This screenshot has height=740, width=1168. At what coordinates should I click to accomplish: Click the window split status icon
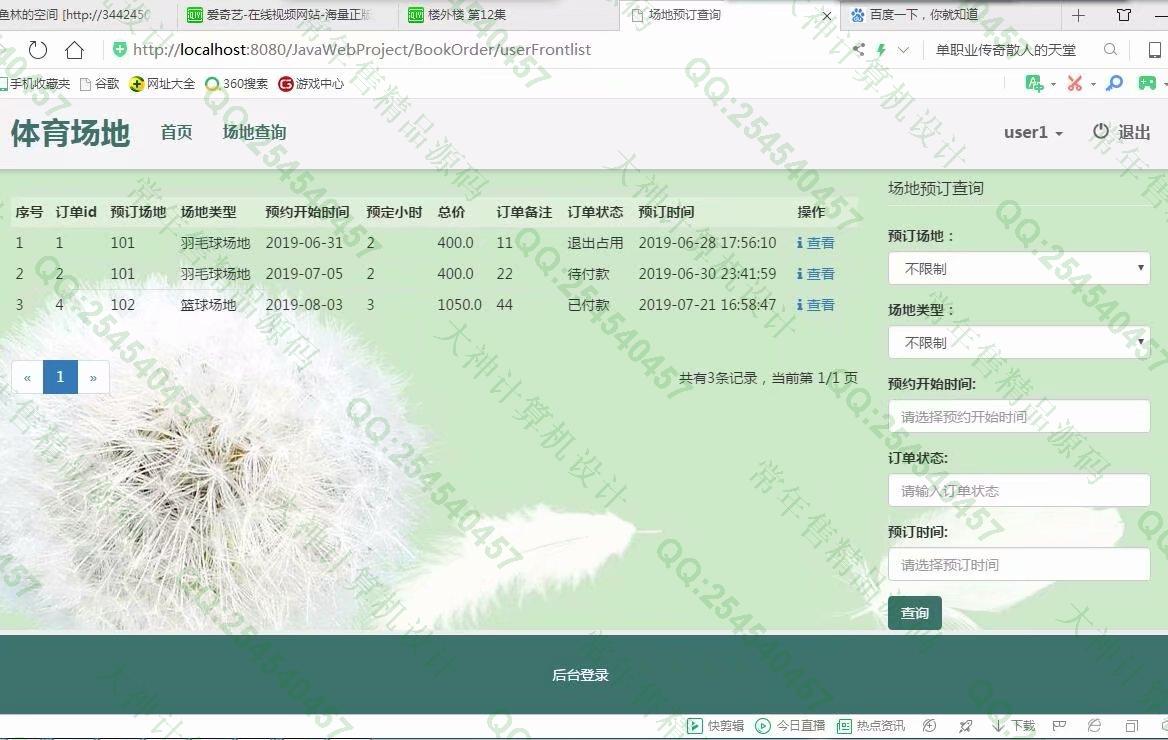click(1132, 726)
